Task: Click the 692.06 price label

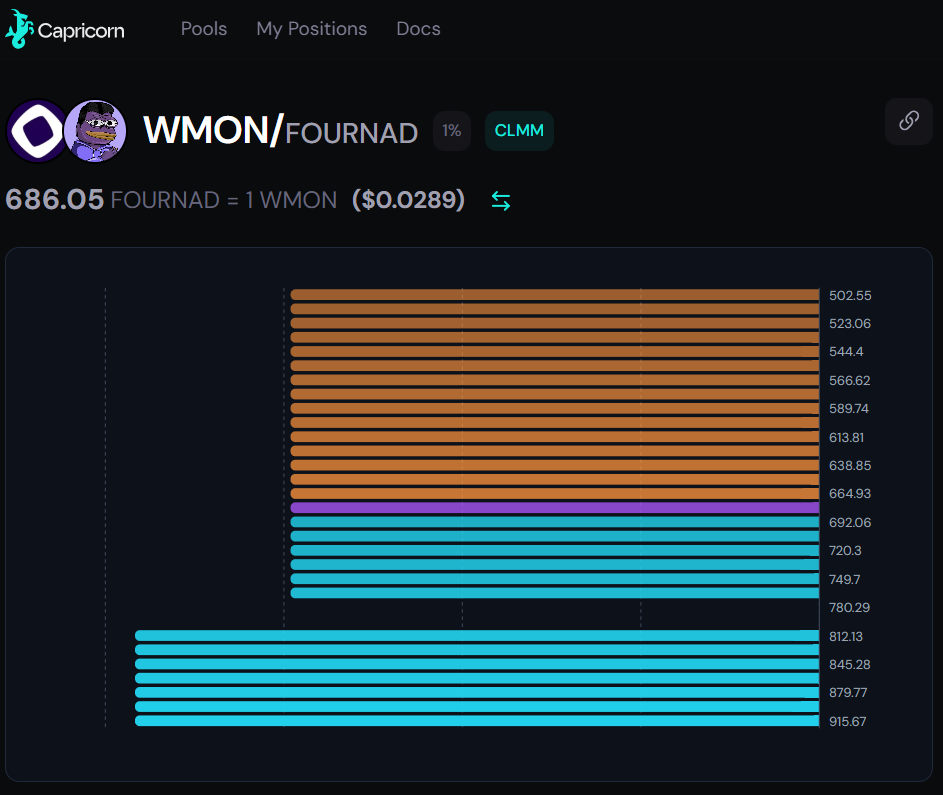Action: [850, 523]
